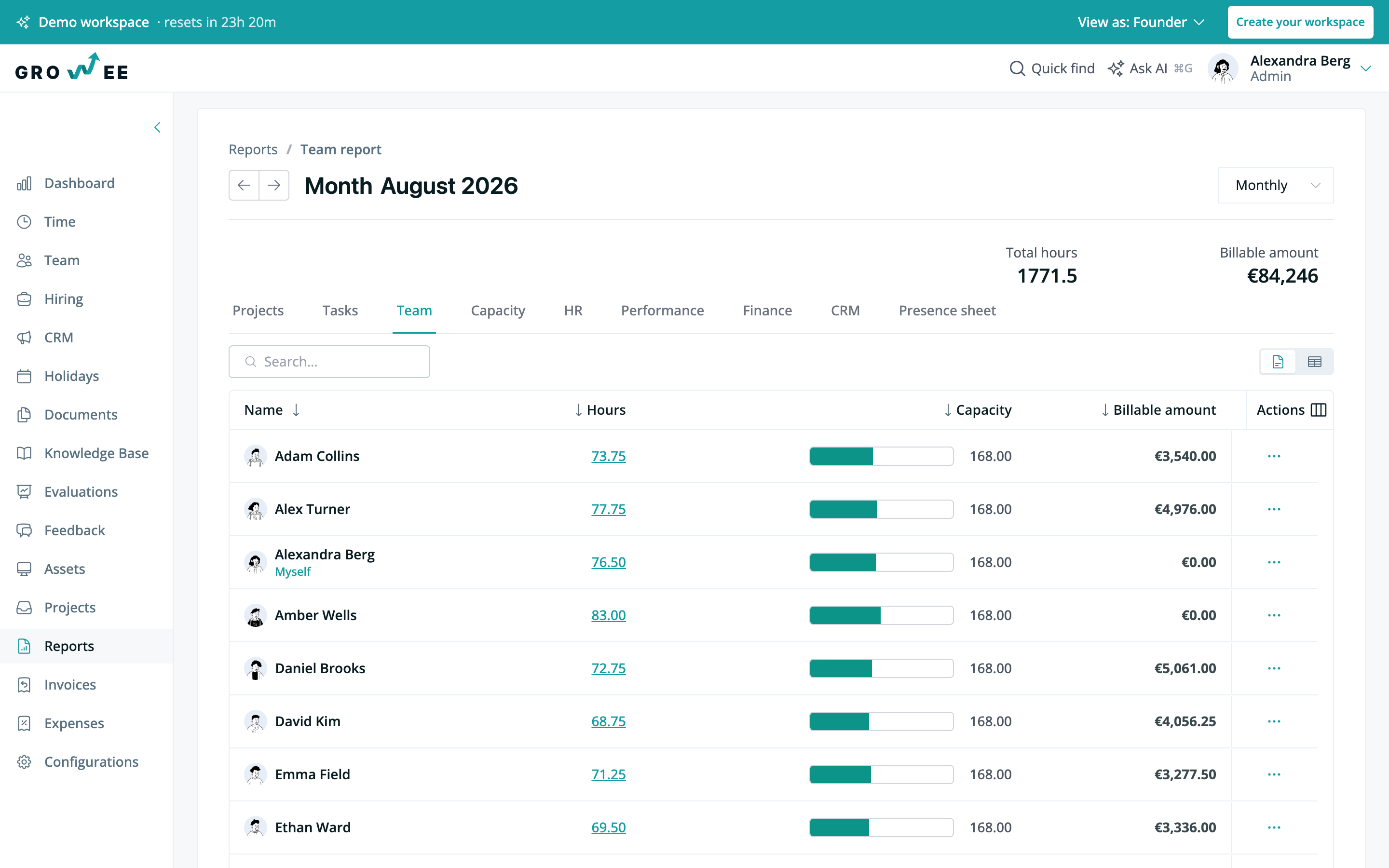Open the Knowledge Base book icon
This screenshot has height=868, width=1389.
coord(24,453)
